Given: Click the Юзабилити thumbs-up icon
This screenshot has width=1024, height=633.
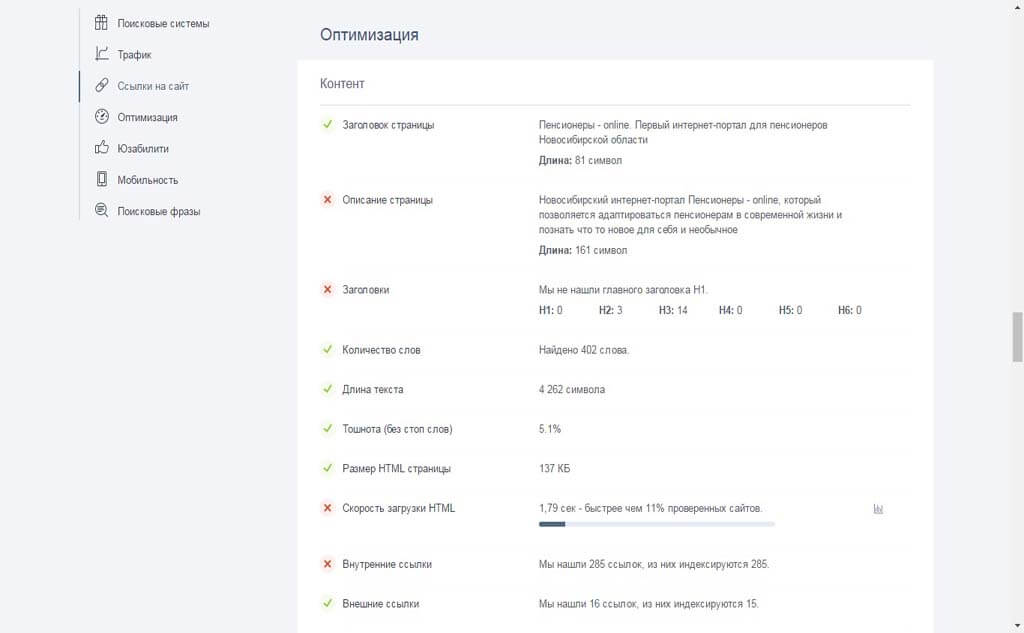Looking at the screenshot, I should tap(101, 148).
